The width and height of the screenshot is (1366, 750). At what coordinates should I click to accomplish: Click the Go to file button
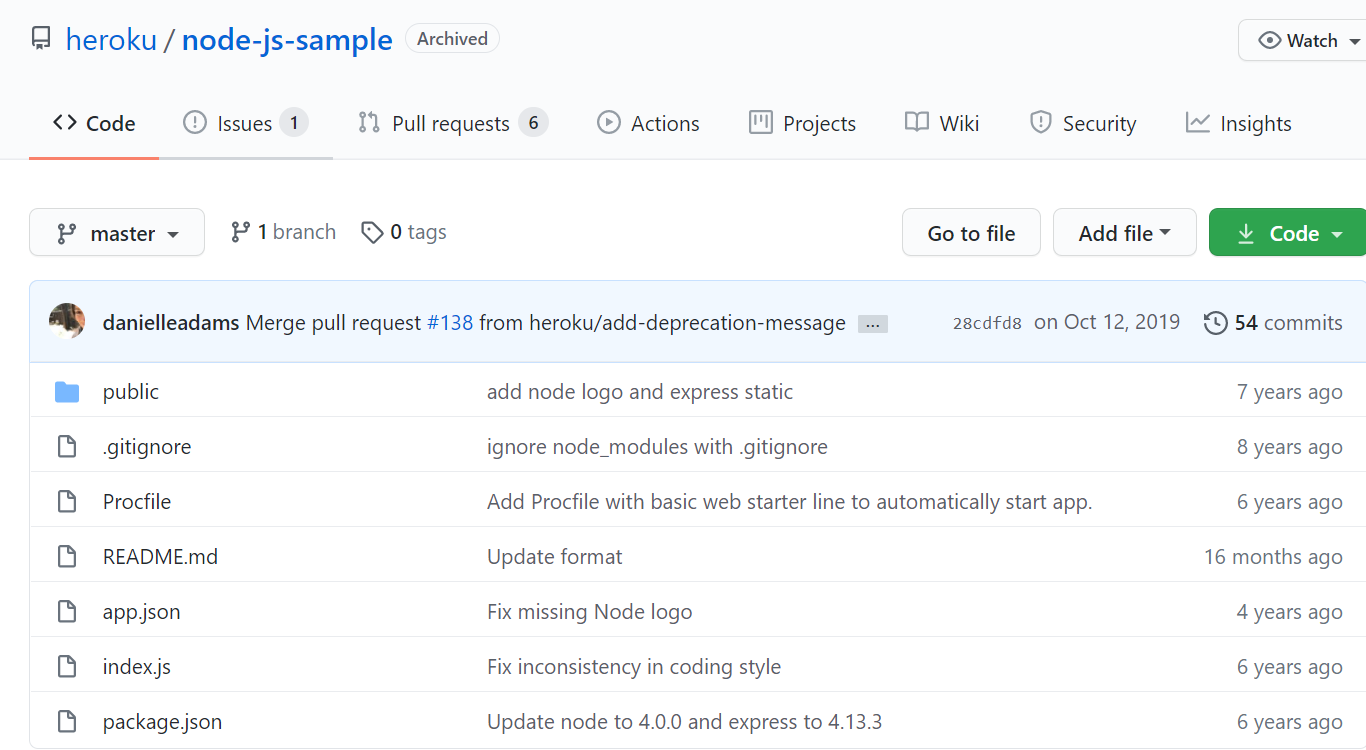[971, 233]
